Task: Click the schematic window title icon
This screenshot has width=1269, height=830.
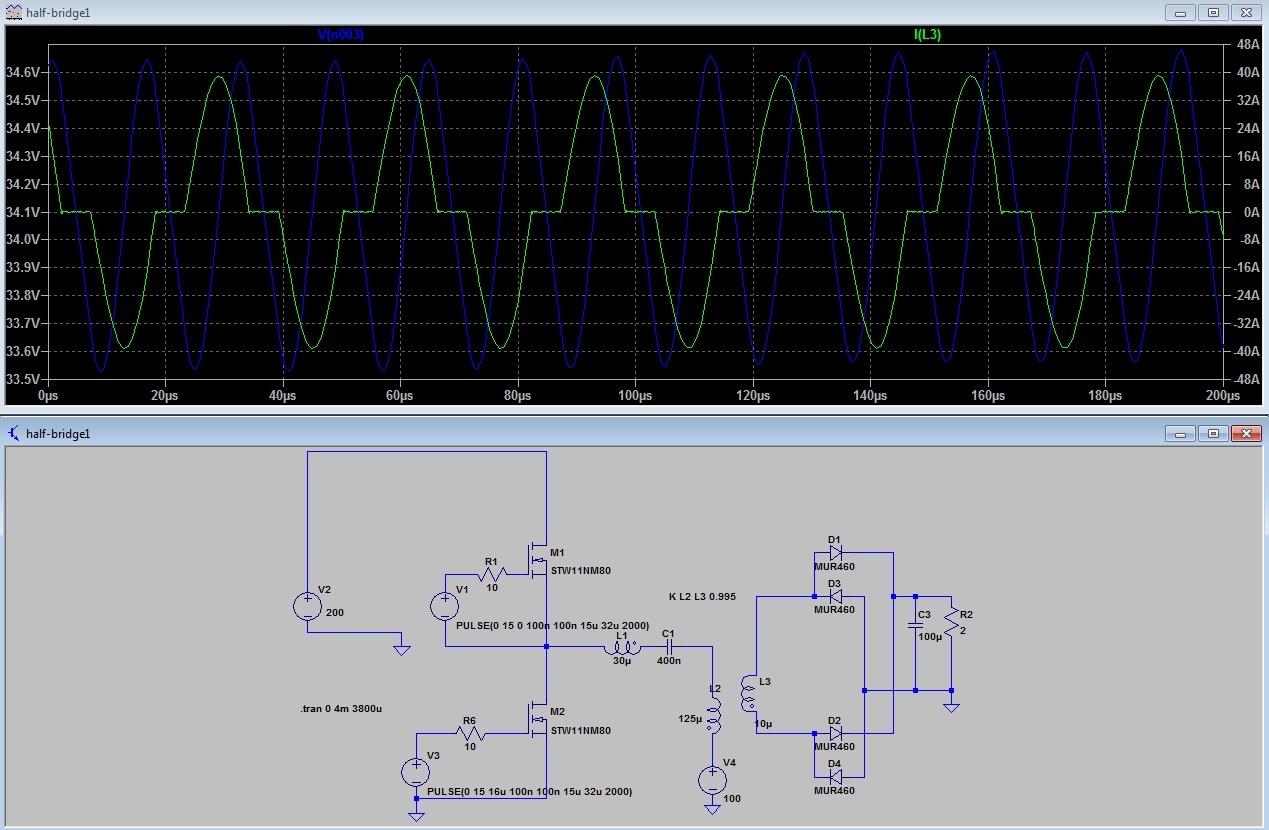Action: coord(13,433)
